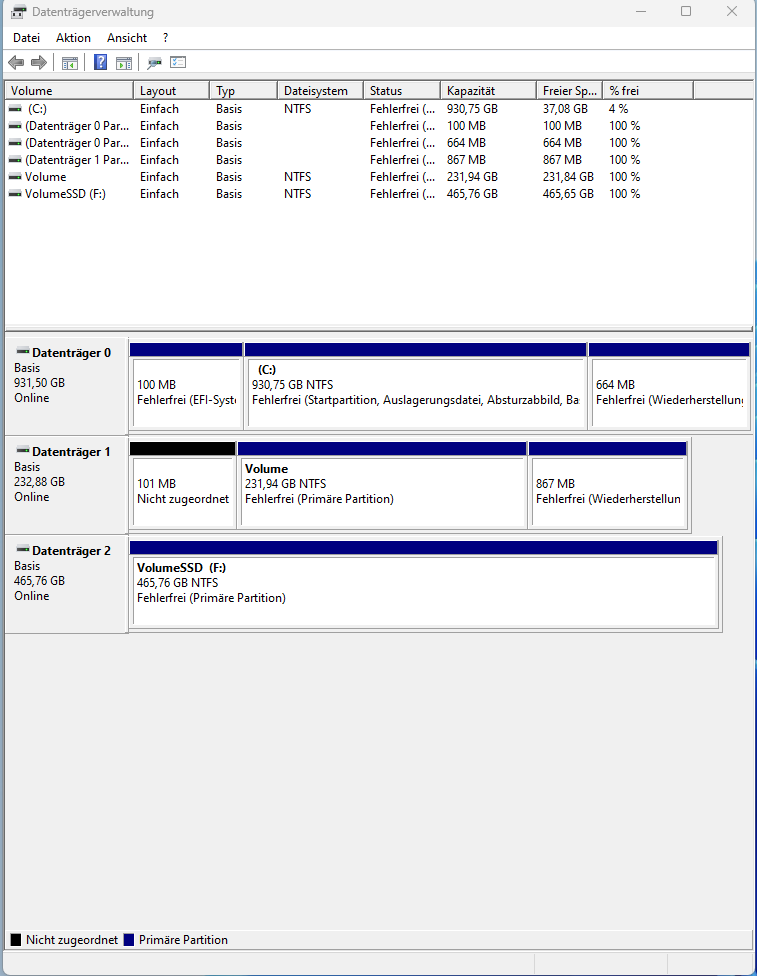Viewport: 757px width, 976px height.
Task: Click the 4 % free cell
Action: pyautogui.click(x=619, y=109)
